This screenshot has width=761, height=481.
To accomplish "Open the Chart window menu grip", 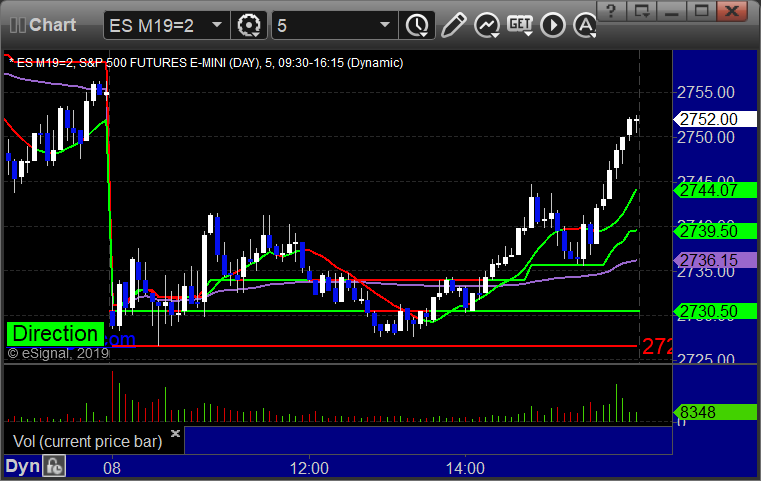I will [x=14, y=22].
